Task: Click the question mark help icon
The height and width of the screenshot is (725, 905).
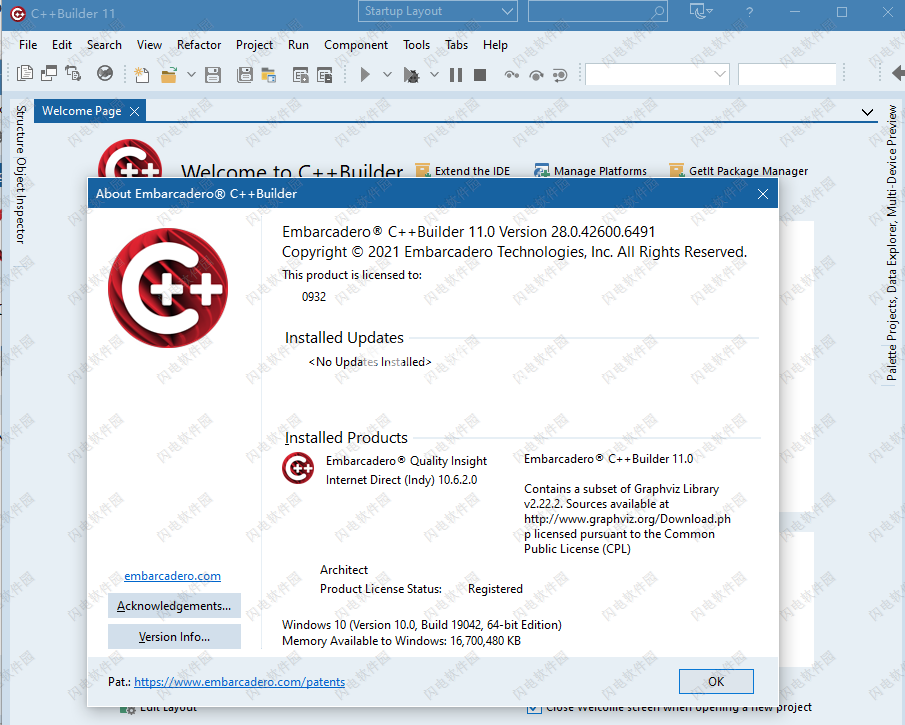Action: point(749,12)
